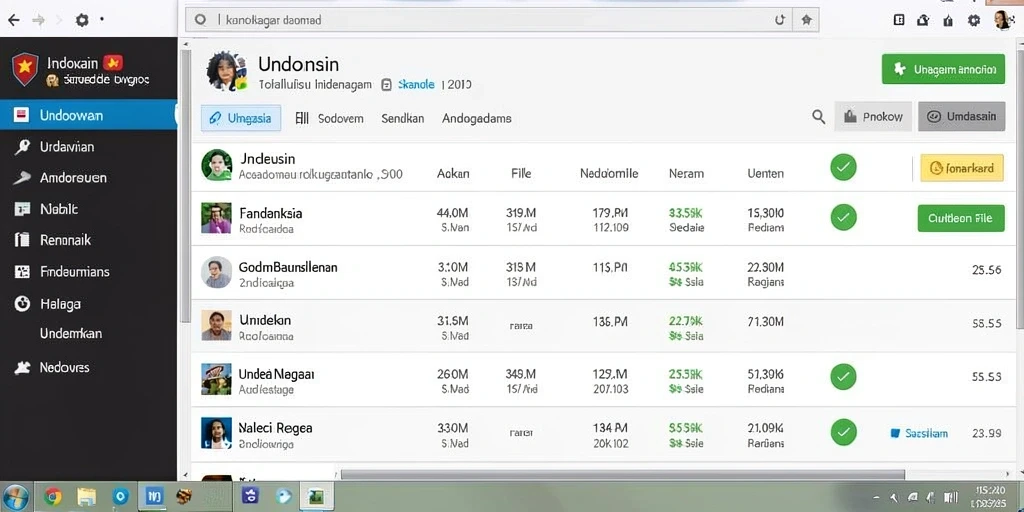Click the Ackan column header
This screenshot has height=512, width=1024.
click(453, 174)
